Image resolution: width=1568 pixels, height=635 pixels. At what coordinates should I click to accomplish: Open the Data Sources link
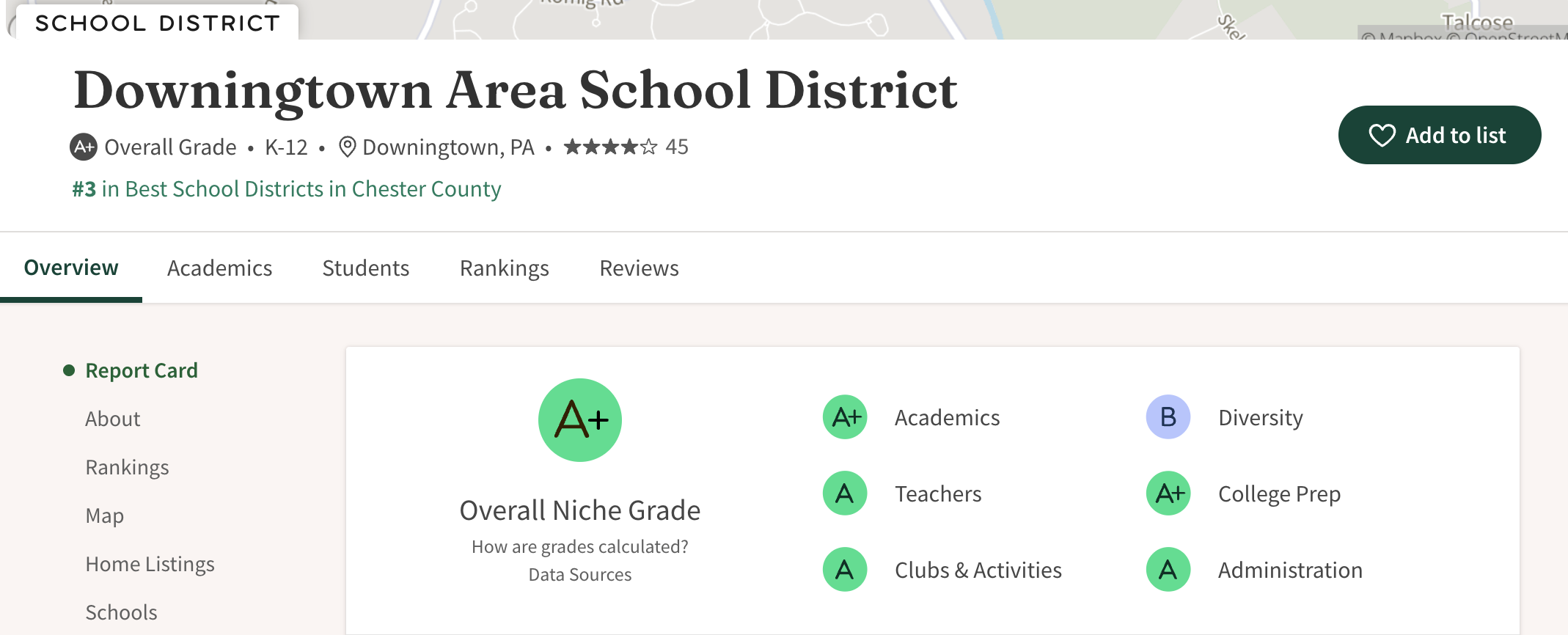[579, 575]
